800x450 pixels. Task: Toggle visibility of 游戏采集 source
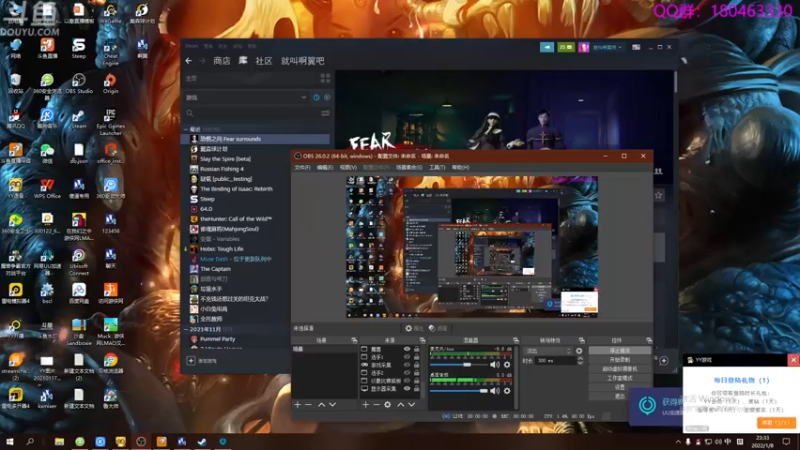(x=407, y=365)
